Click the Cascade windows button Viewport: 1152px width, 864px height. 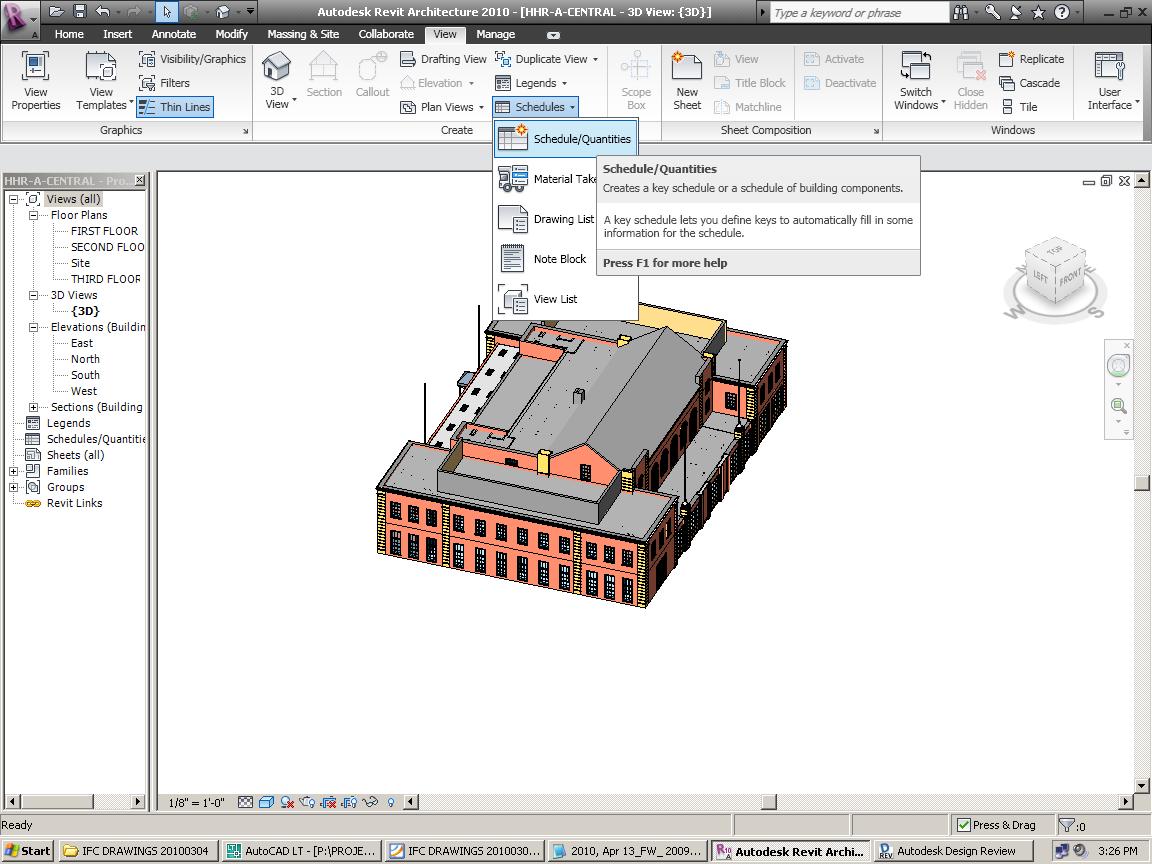pyautogui.click(x=1030, y=83)
